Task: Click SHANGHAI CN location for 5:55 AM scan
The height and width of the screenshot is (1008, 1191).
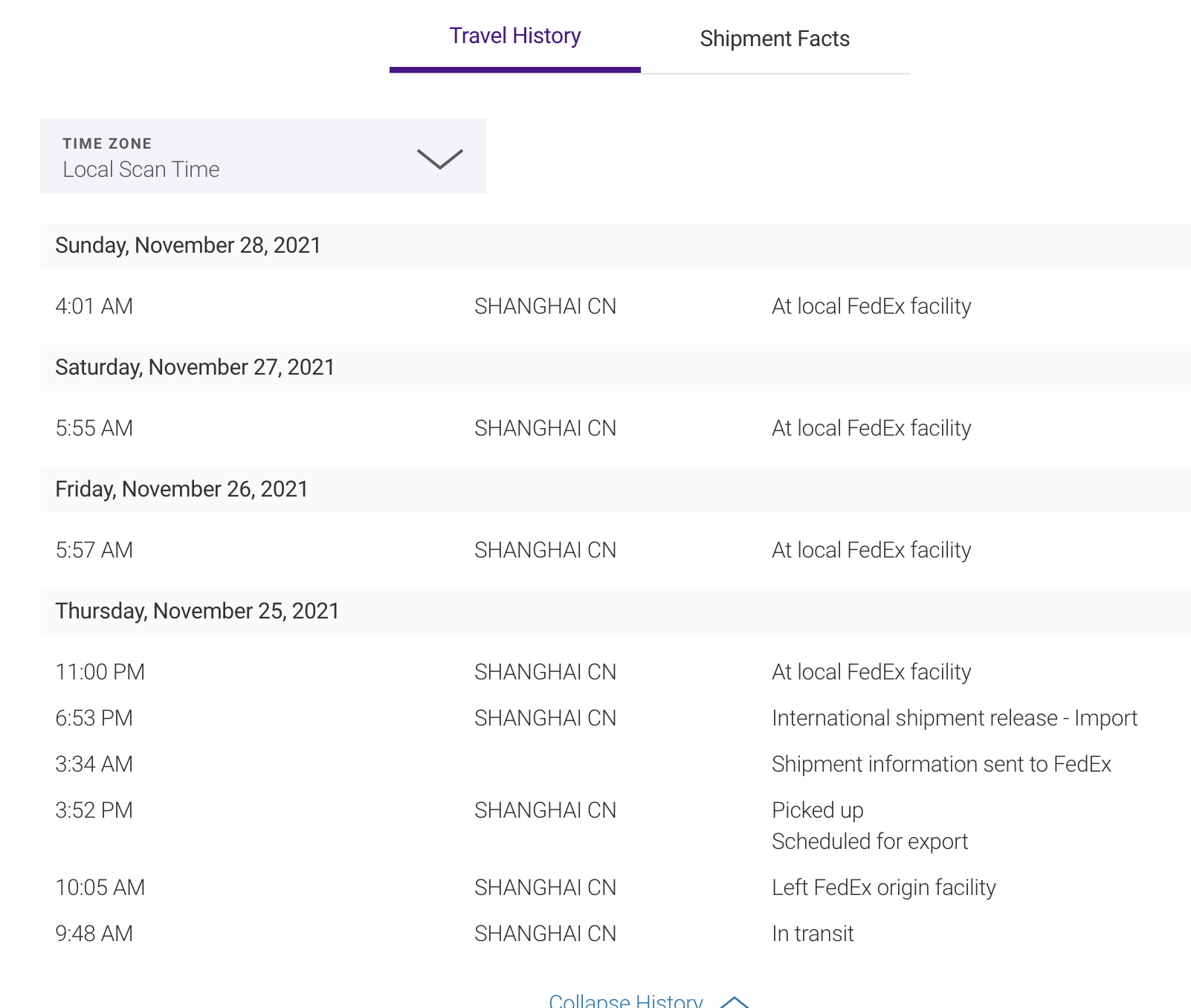Action: tap(545, 428)
